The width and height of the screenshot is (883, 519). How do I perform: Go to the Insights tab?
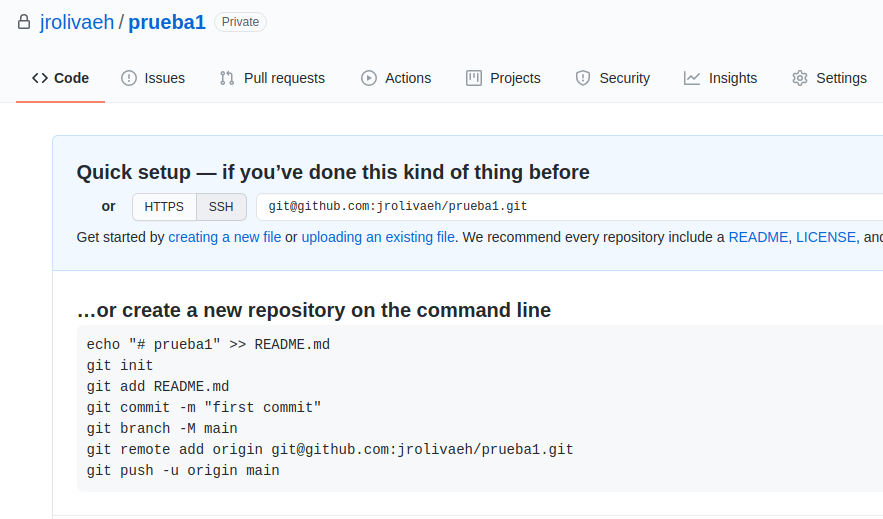click(x=732, y=78)
